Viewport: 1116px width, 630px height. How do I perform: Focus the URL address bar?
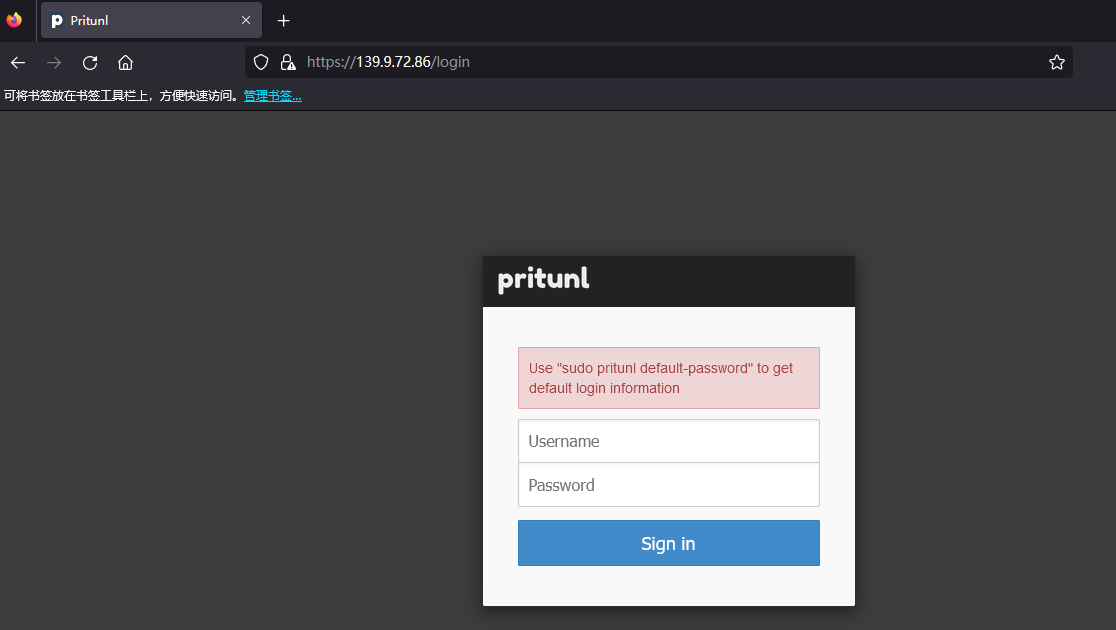pyautogui.click(x=658, y=62)
